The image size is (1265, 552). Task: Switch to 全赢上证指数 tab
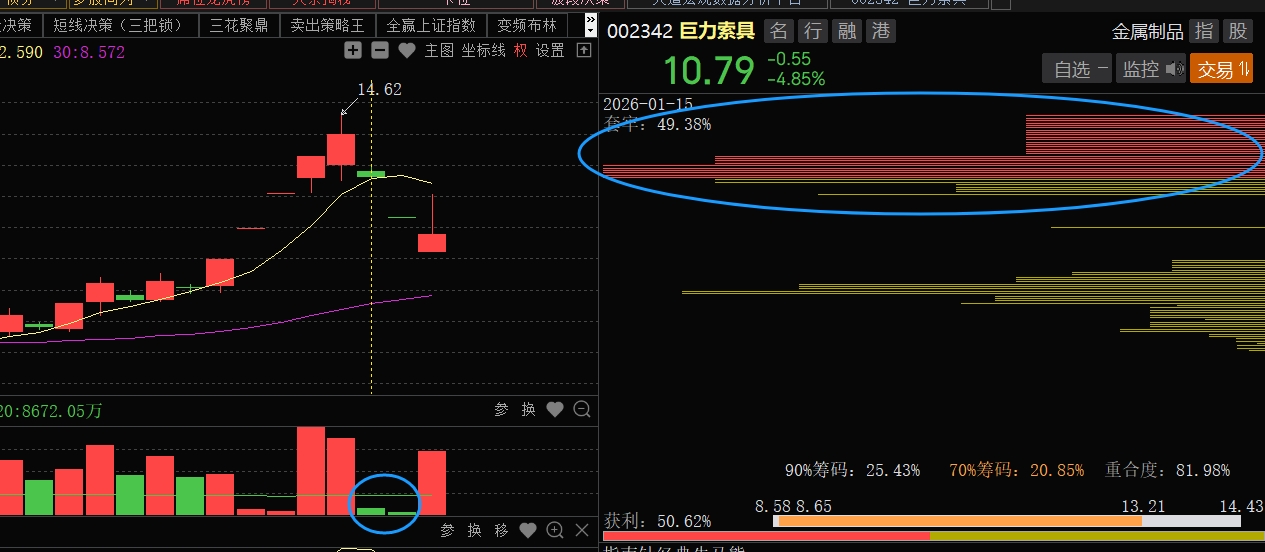431,25
